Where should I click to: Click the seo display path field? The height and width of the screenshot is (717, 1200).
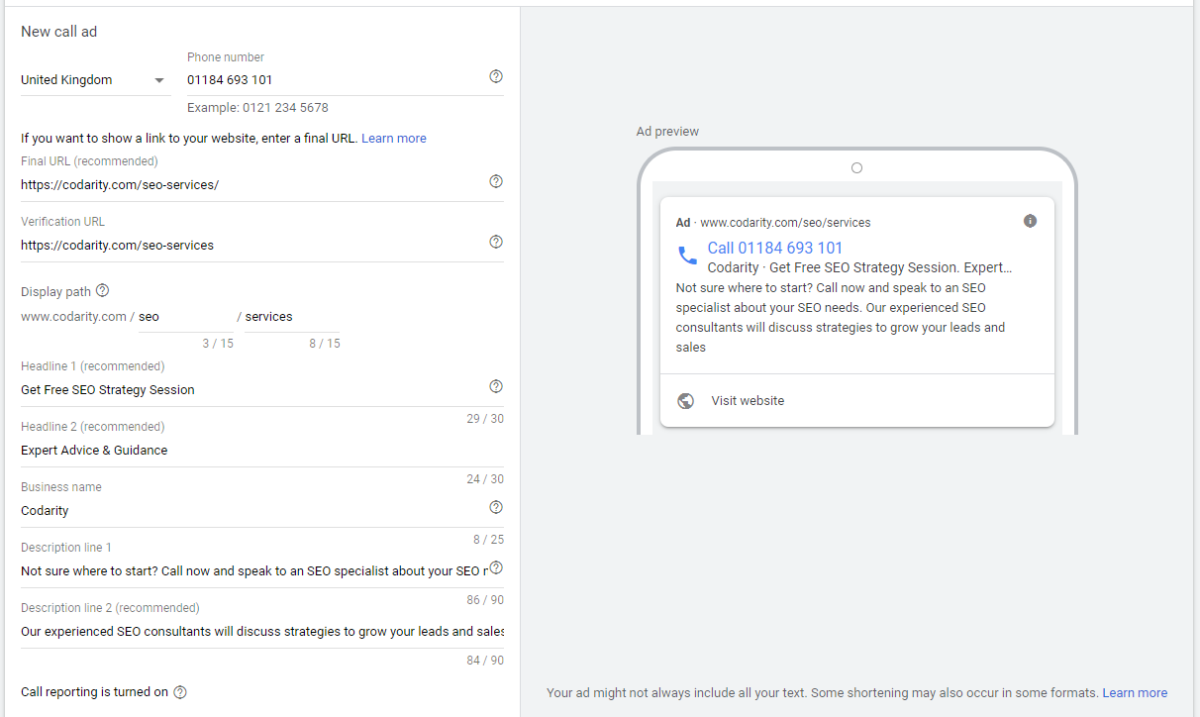pos(185,316)
